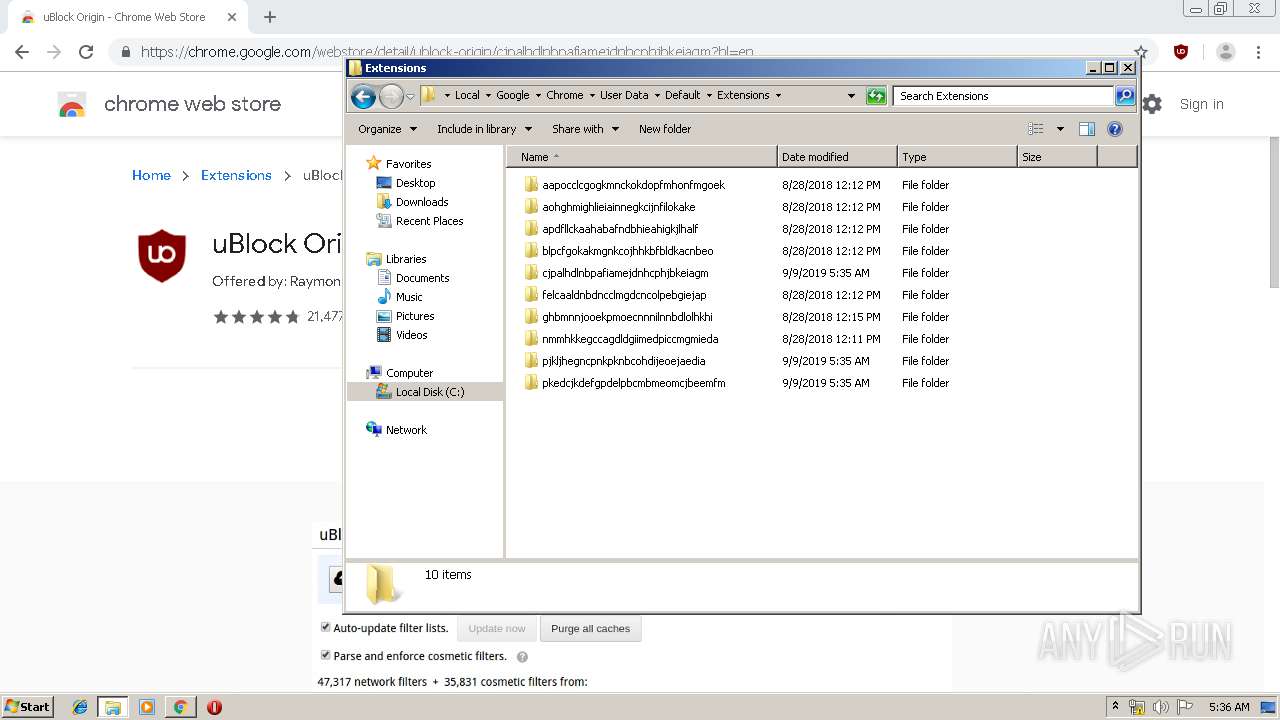Select folder pkedcjkdefgpdelpbcmbmeomcjbeemfm

633,383
